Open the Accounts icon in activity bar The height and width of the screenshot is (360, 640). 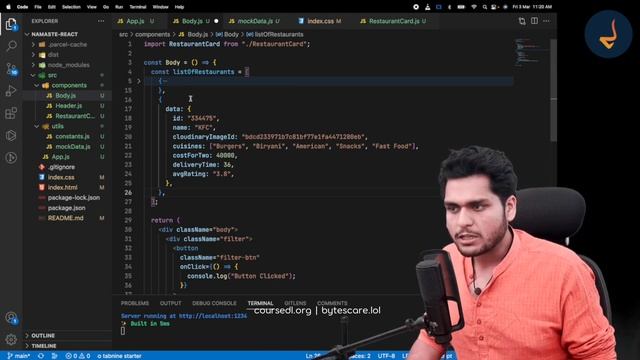point(11,318)
